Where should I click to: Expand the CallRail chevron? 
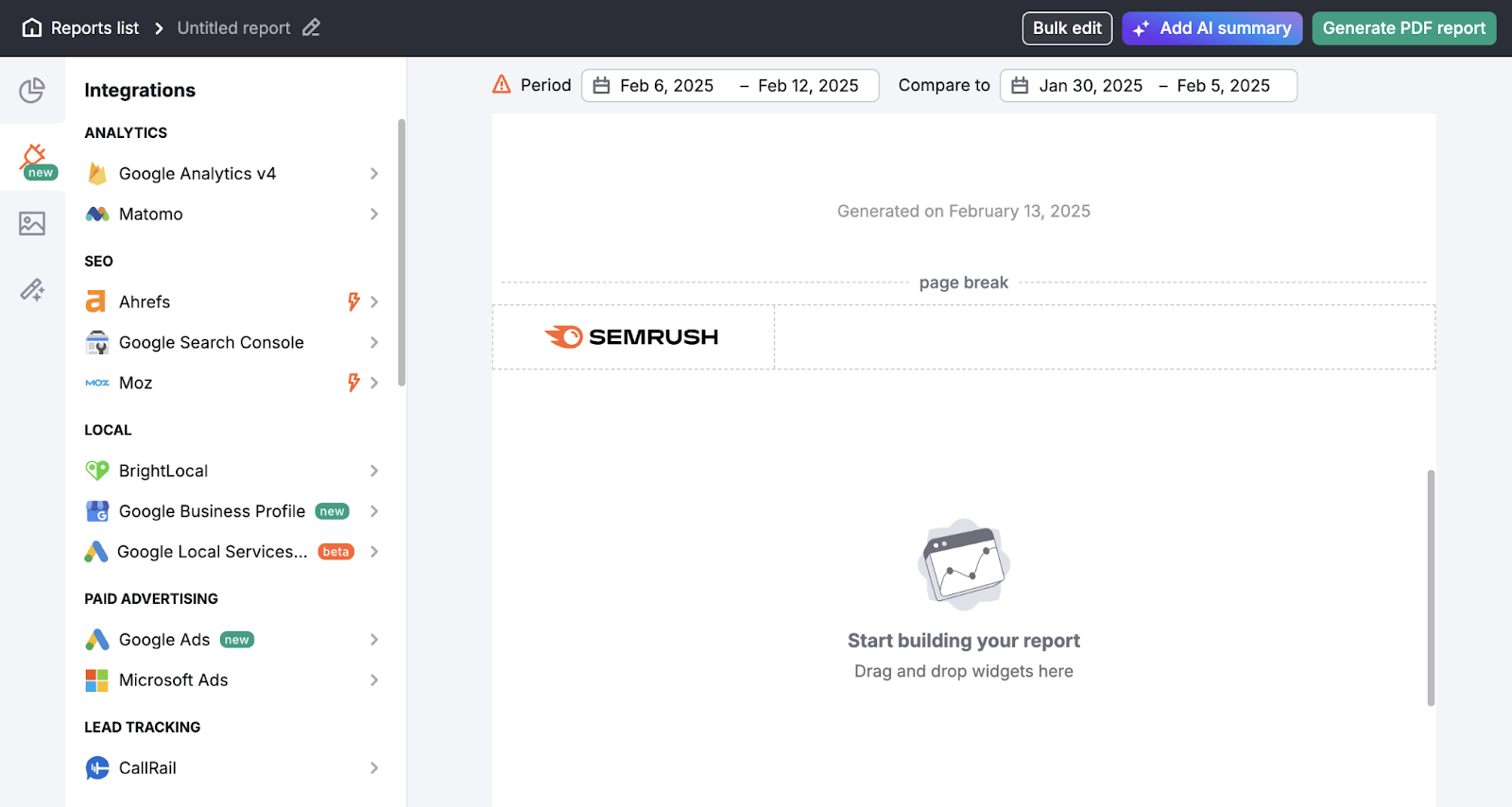[374, 768]
